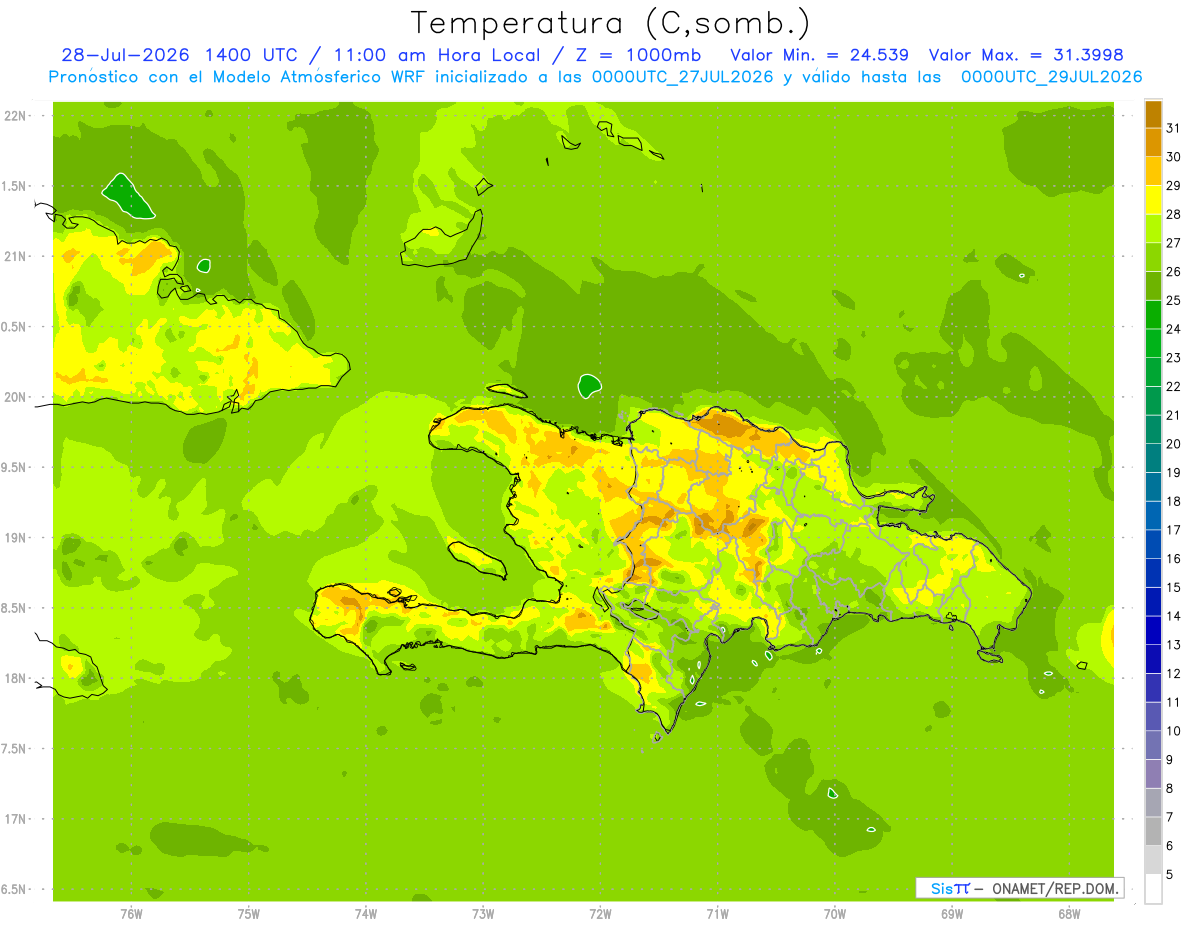
Task: Click the blue legend swatch between 16 and 17
Action: (1153, 544)
